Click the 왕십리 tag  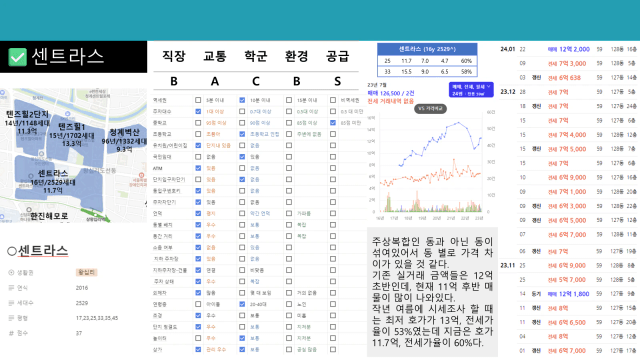click(86, 272)
